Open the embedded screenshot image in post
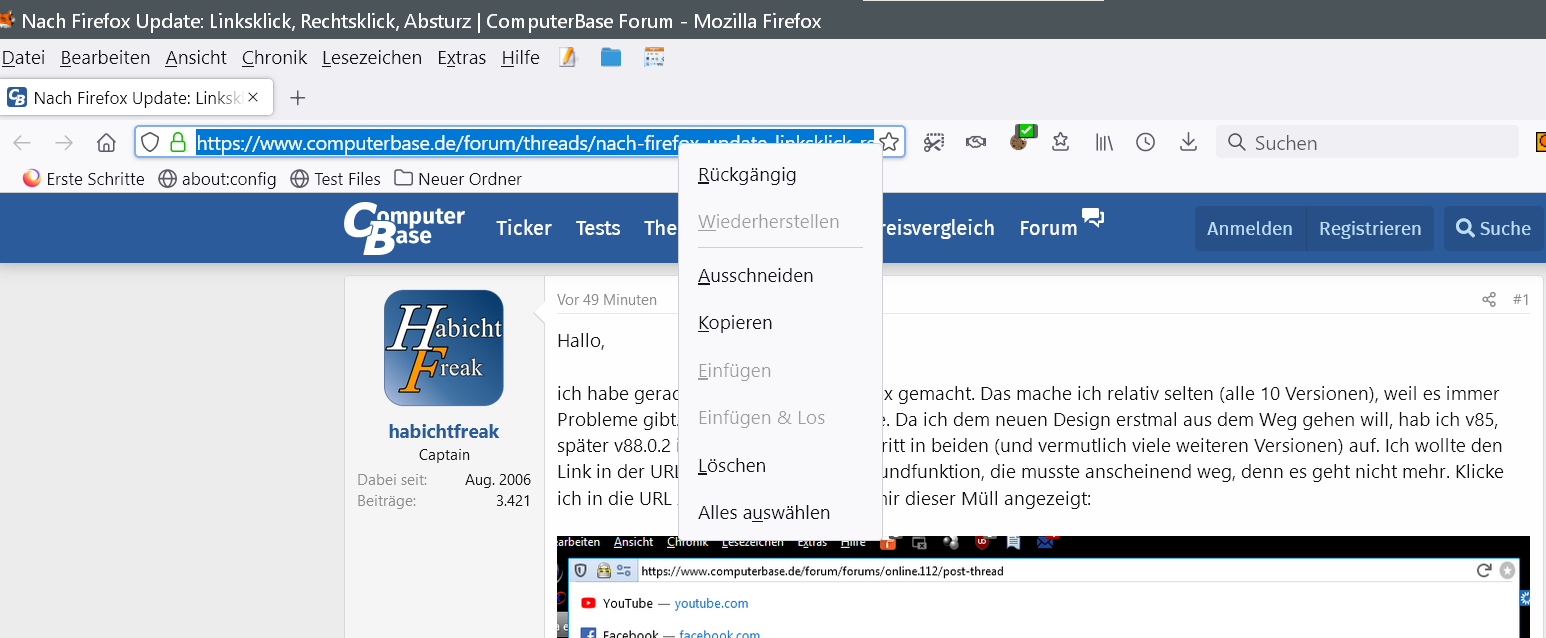This screenshot has height=638, width=1546. pos(1043,587)
